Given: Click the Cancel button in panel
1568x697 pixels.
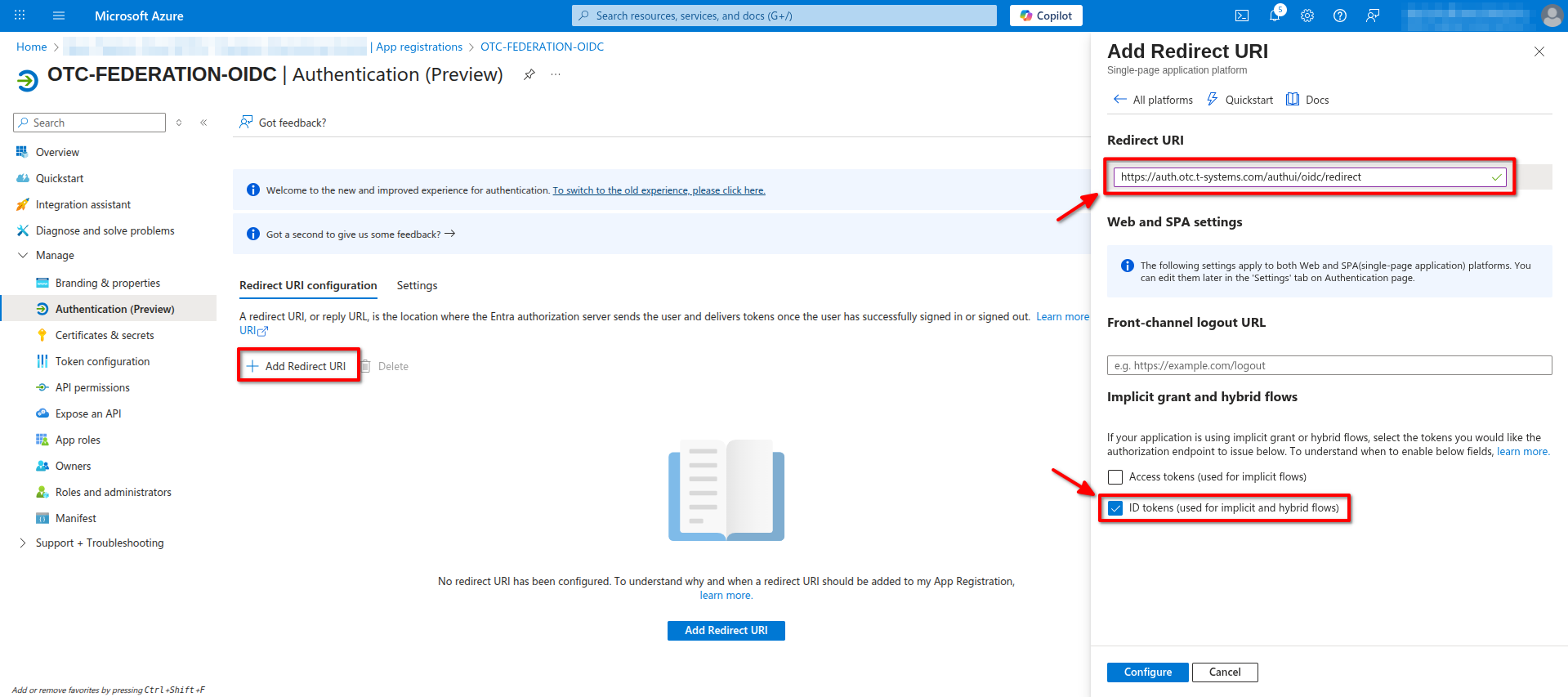Looking at the screenshot, I should [x=1224, y=672].
